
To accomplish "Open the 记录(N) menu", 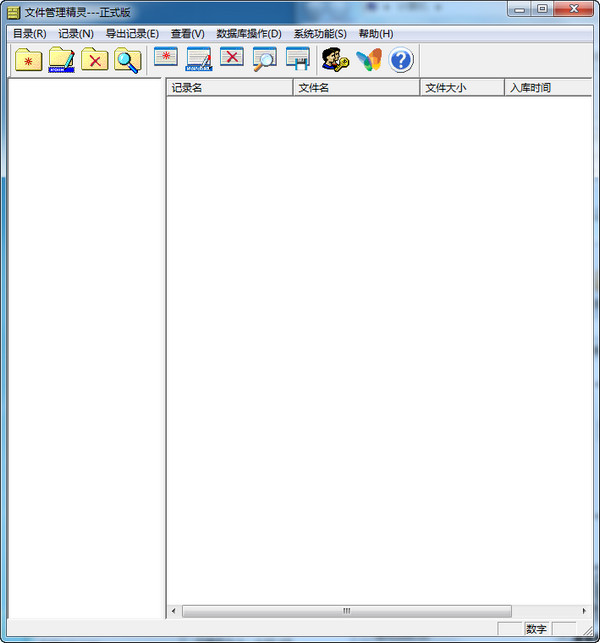I will [x=76, y=33].
